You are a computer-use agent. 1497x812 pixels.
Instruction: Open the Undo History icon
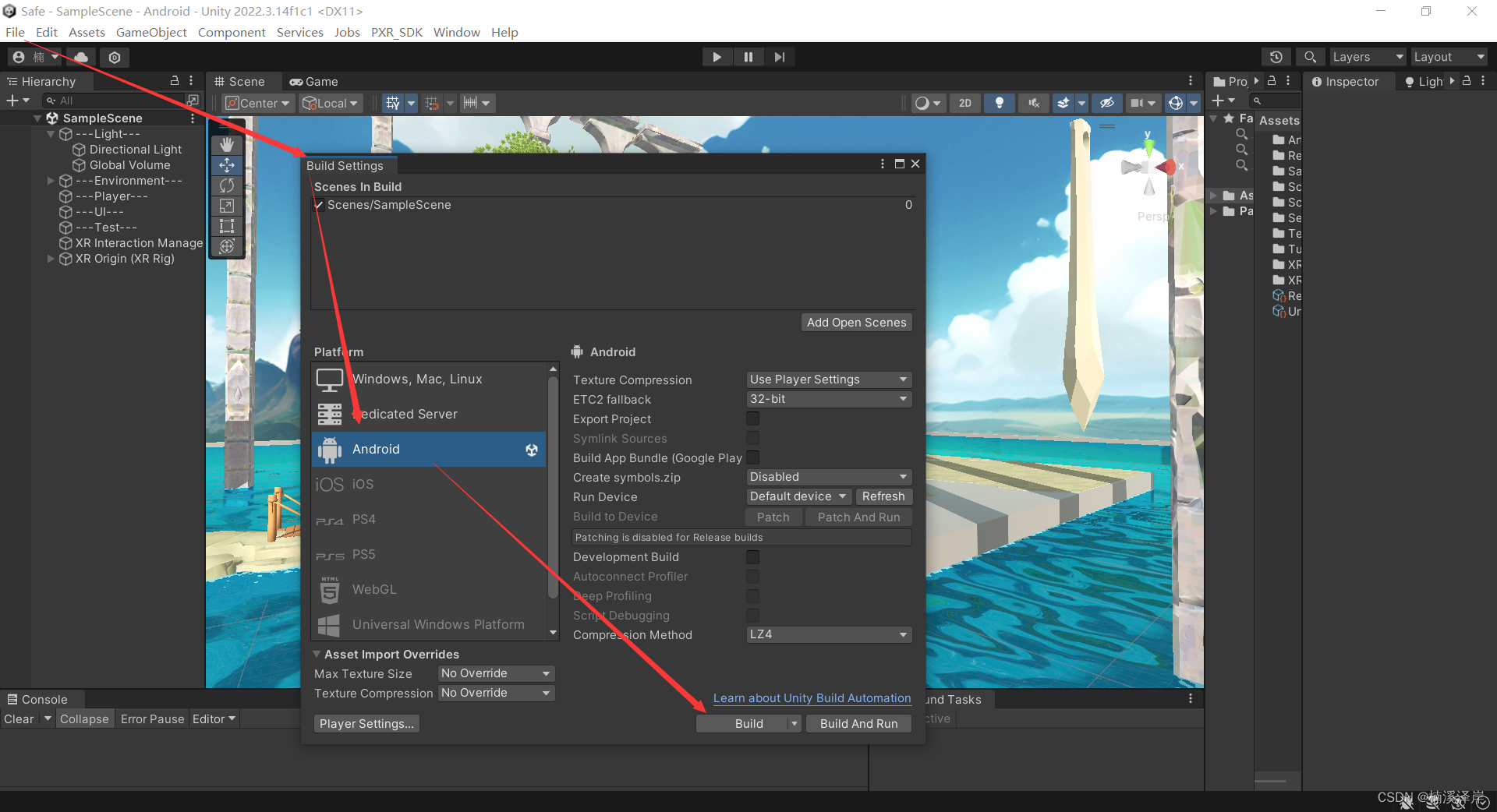[x=1276, y=57]
